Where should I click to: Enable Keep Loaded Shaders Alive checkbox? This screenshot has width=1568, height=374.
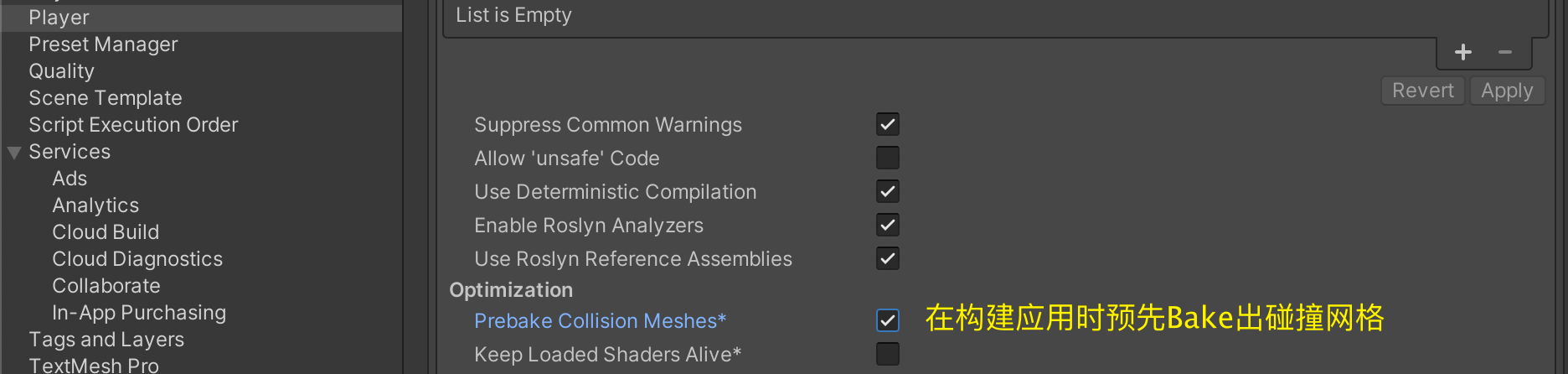(888, 354)
